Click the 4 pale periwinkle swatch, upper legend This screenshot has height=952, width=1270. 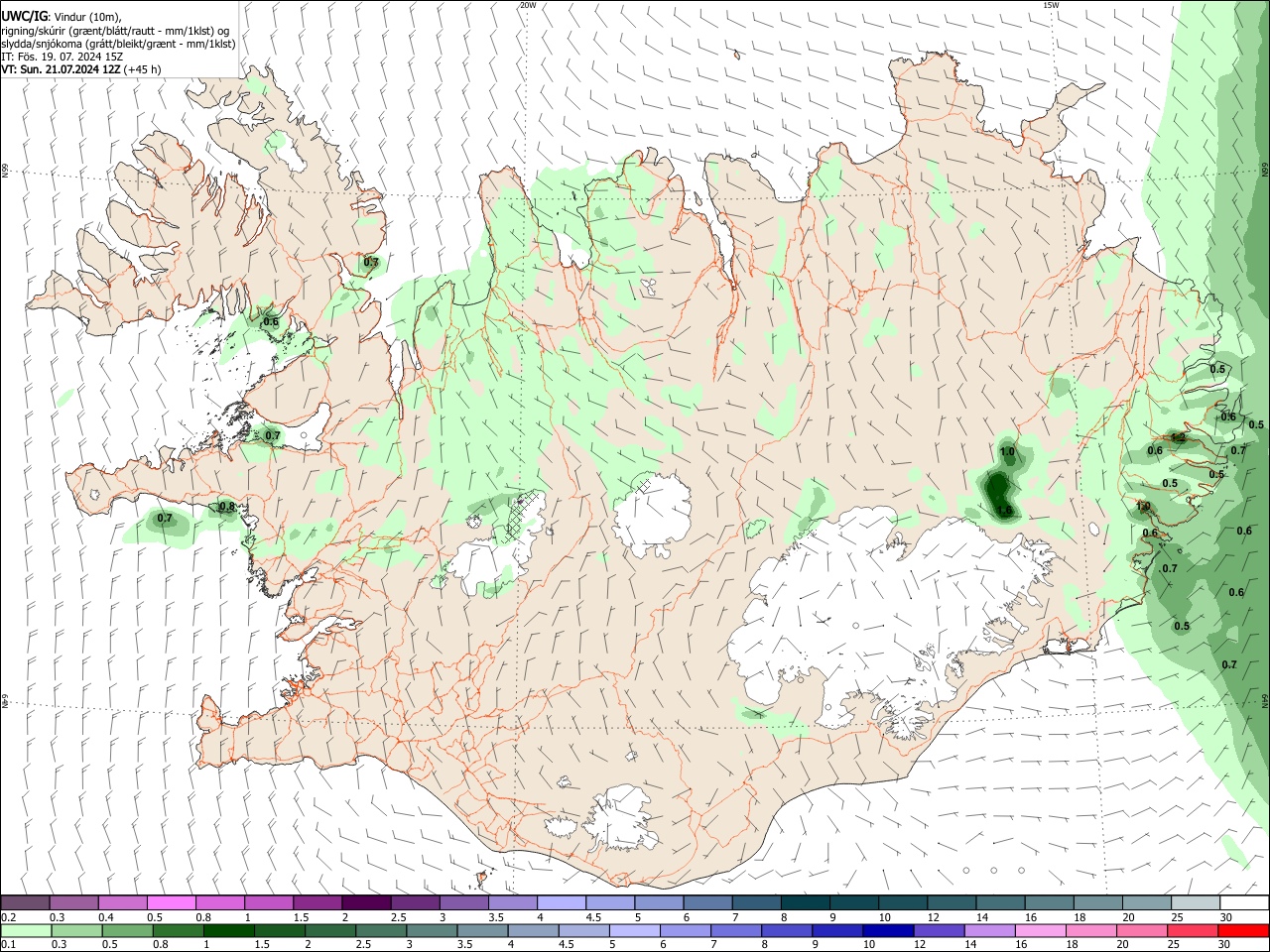[x=562, y=902]
